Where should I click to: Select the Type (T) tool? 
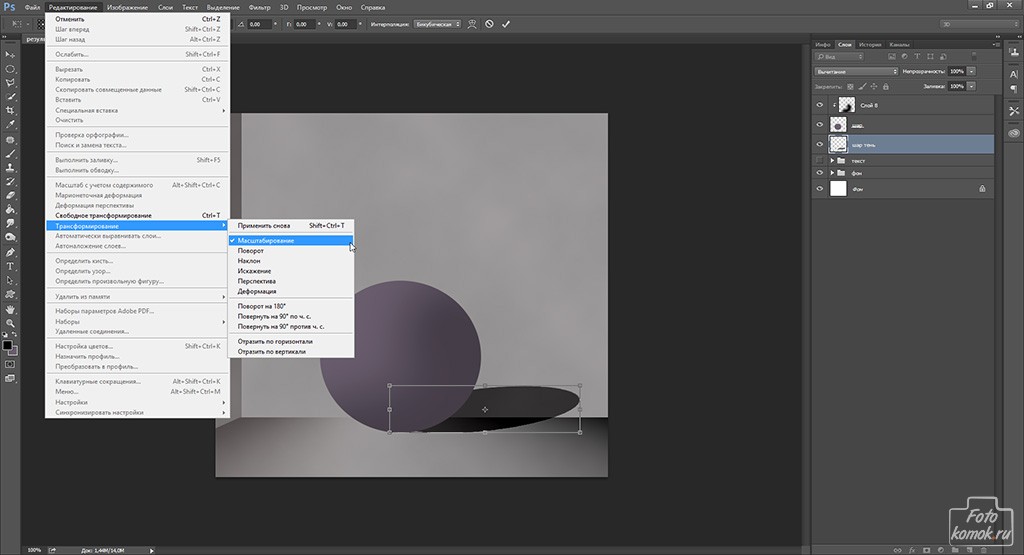[x=10, y=267]
